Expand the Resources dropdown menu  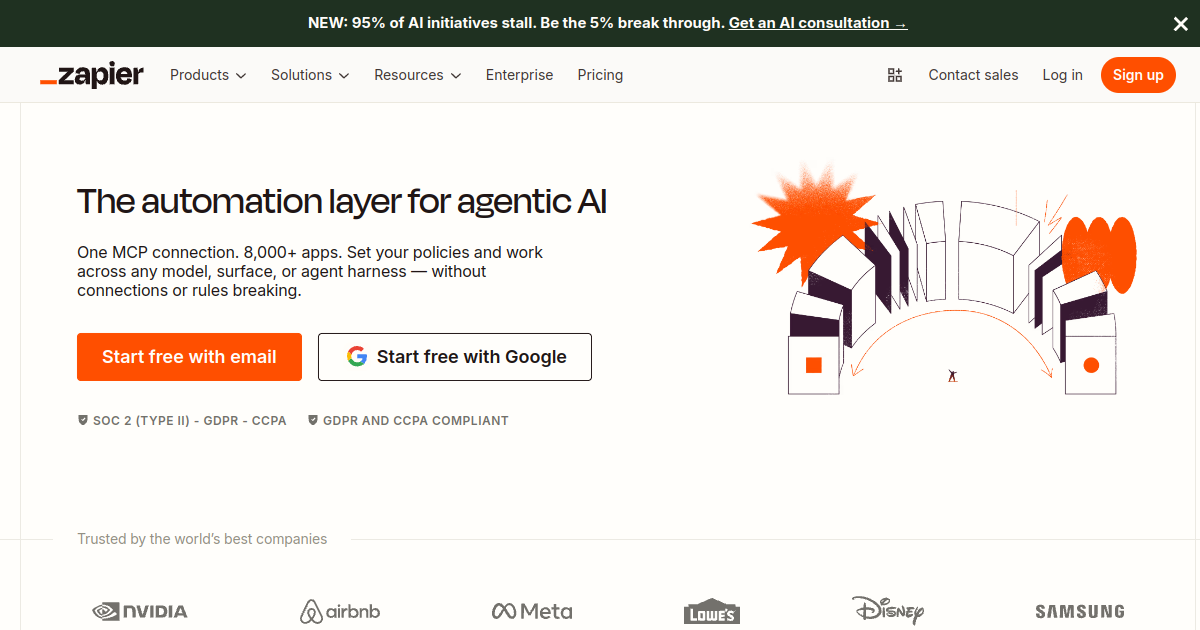click(x=418, y=75)
